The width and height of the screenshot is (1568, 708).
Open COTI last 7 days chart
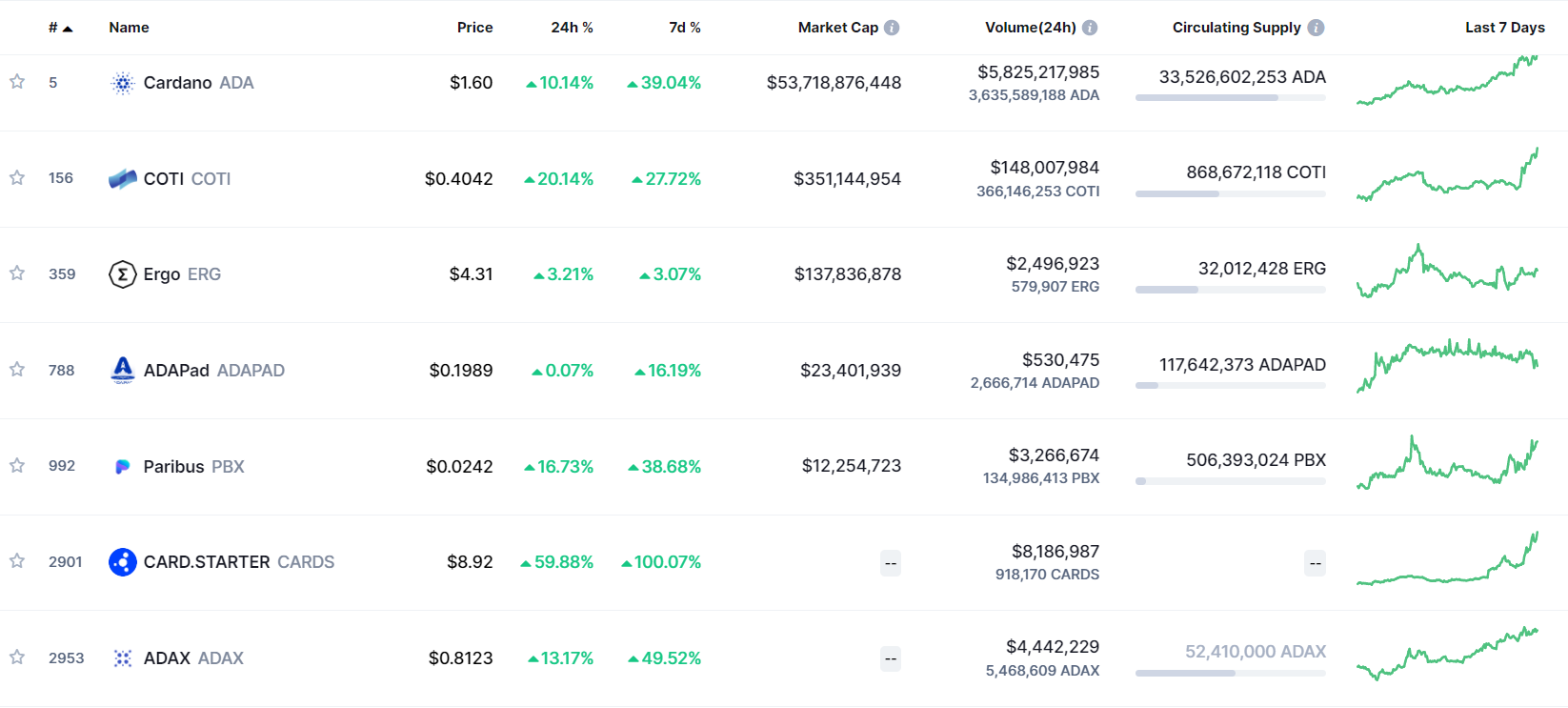click(1447, 174)
